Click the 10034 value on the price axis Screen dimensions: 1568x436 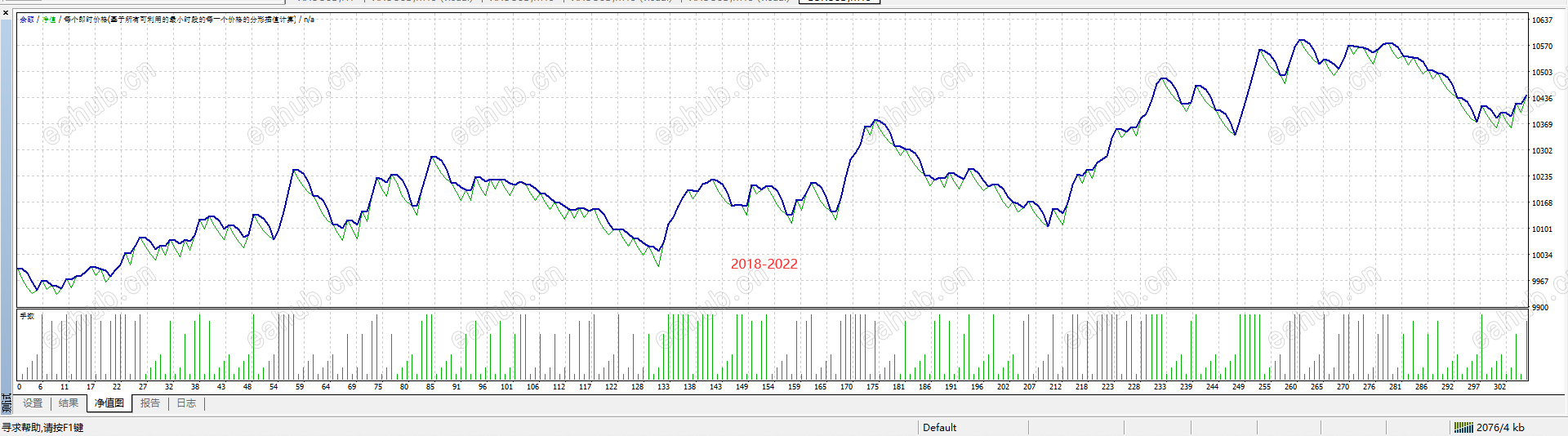point(1542,256)
